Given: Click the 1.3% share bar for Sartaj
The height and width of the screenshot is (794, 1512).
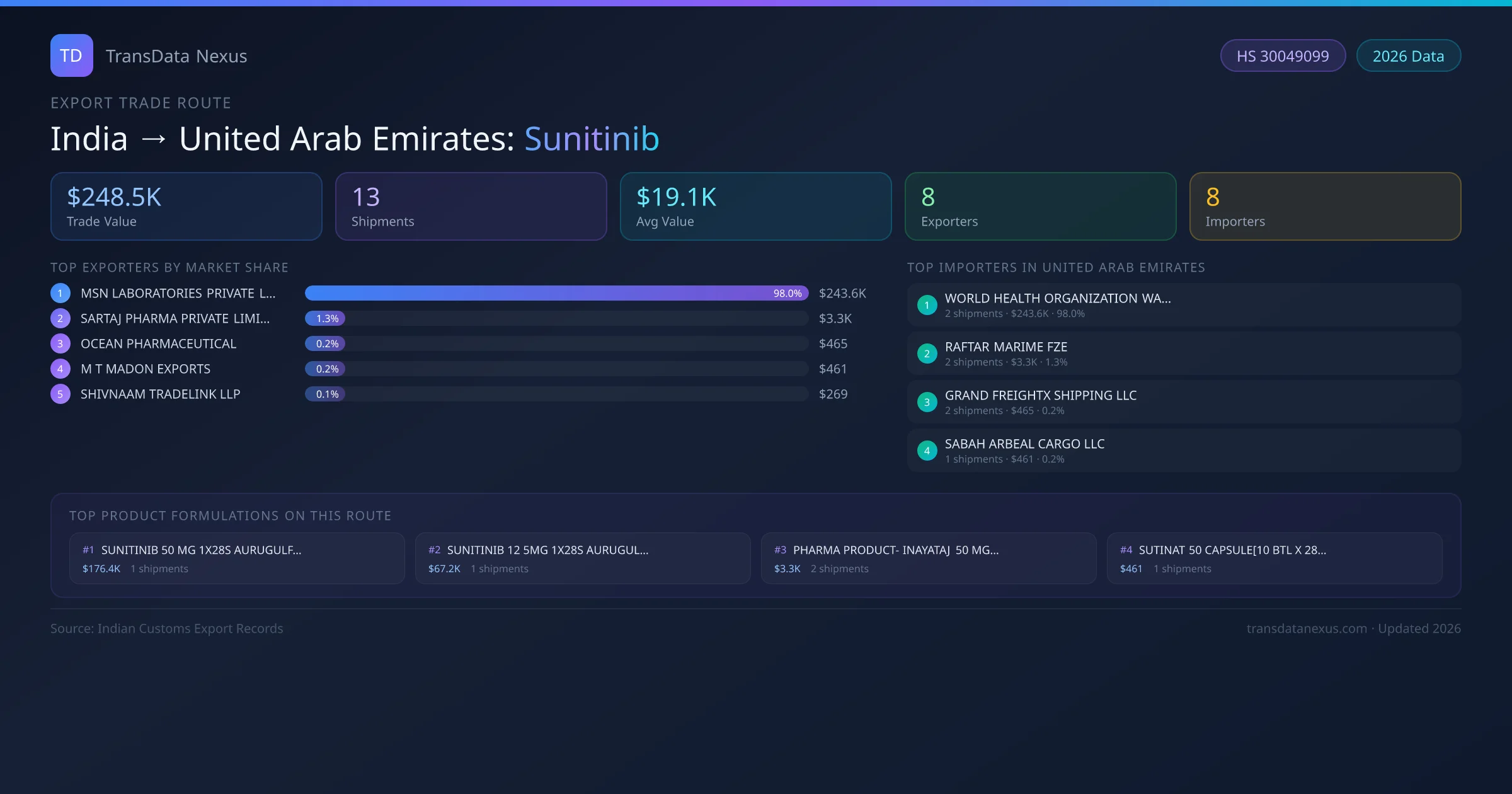Looking at the screenshot, I should (x=326, y=318).
